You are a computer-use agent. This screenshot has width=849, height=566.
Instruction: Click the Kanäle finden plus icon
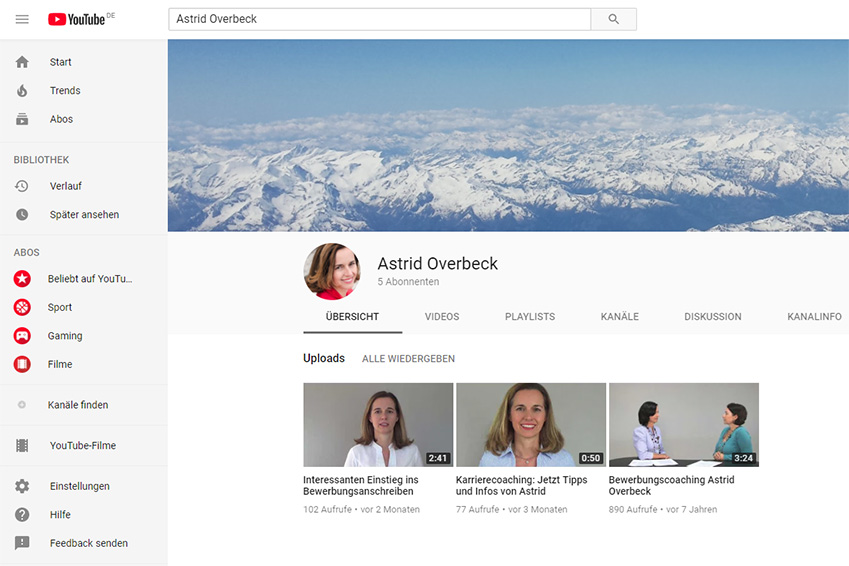22,405
